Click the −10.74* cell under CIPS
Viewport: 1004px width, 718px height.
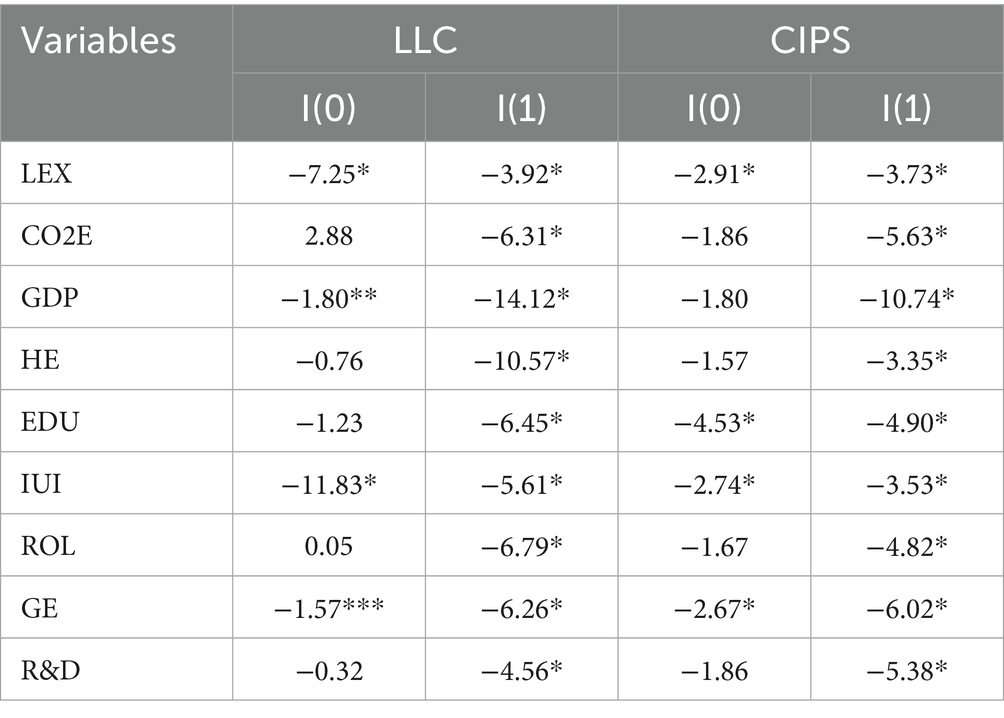[x=907, y=298]
